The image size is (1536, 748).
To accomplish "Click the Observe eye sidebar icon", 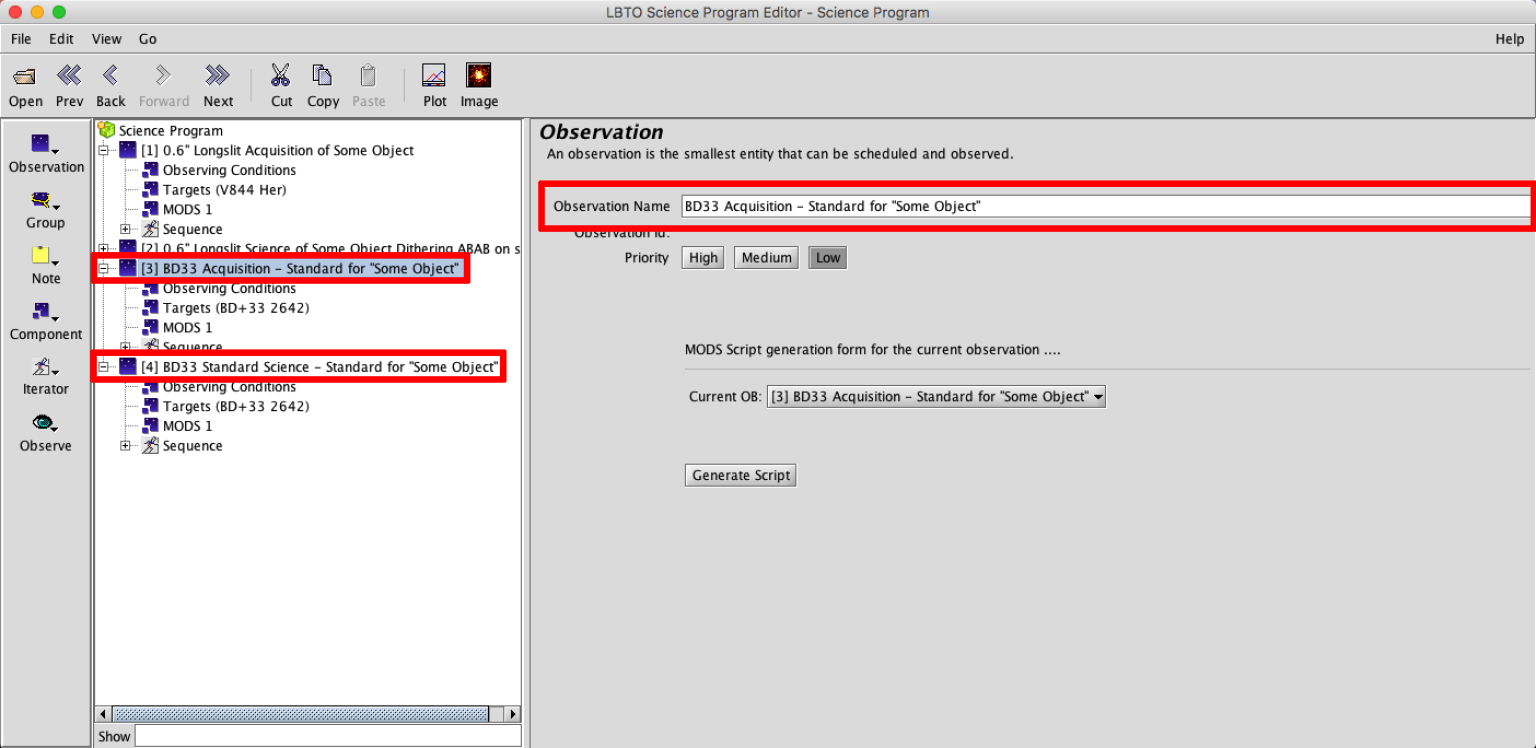I will pos(46,424).
